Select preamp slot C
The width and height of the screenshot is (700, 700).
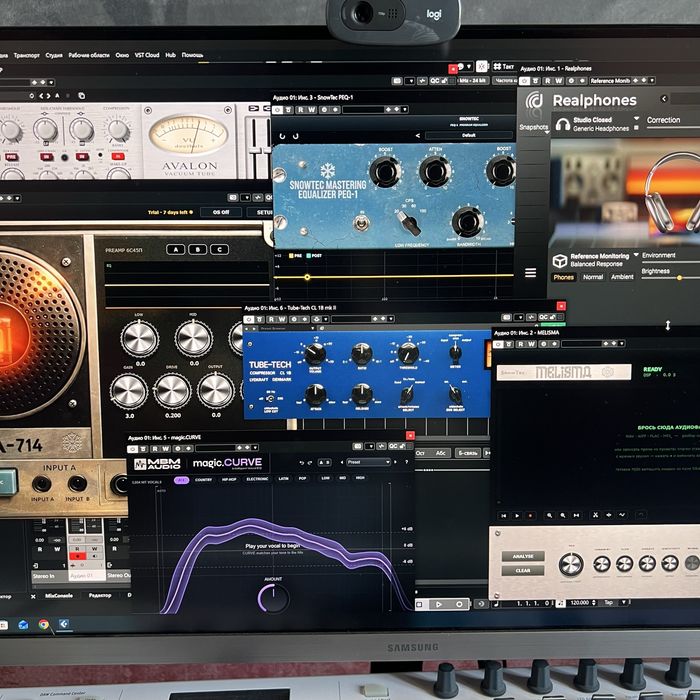pos(219,250)
